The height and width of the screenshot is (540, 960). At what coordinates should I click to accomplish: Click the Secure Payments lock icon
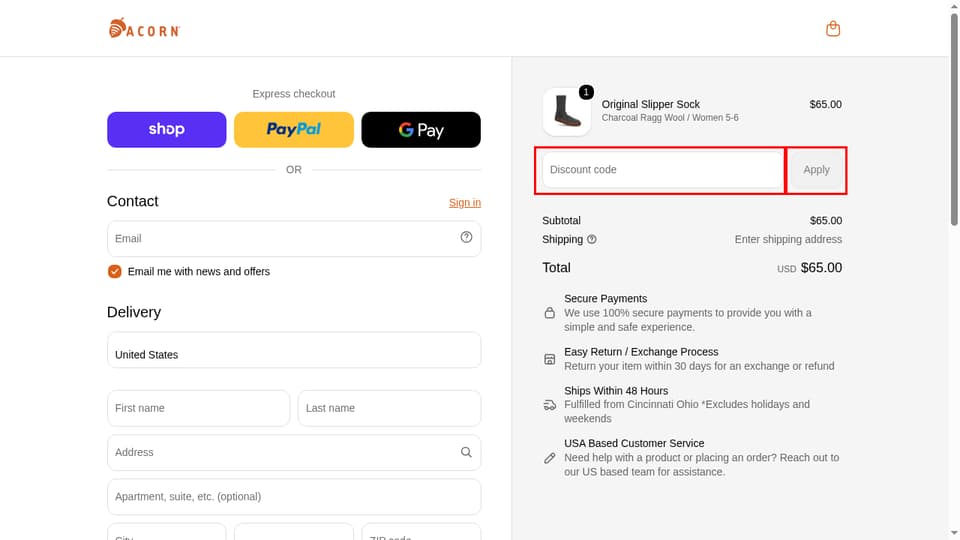coord(550,313)
